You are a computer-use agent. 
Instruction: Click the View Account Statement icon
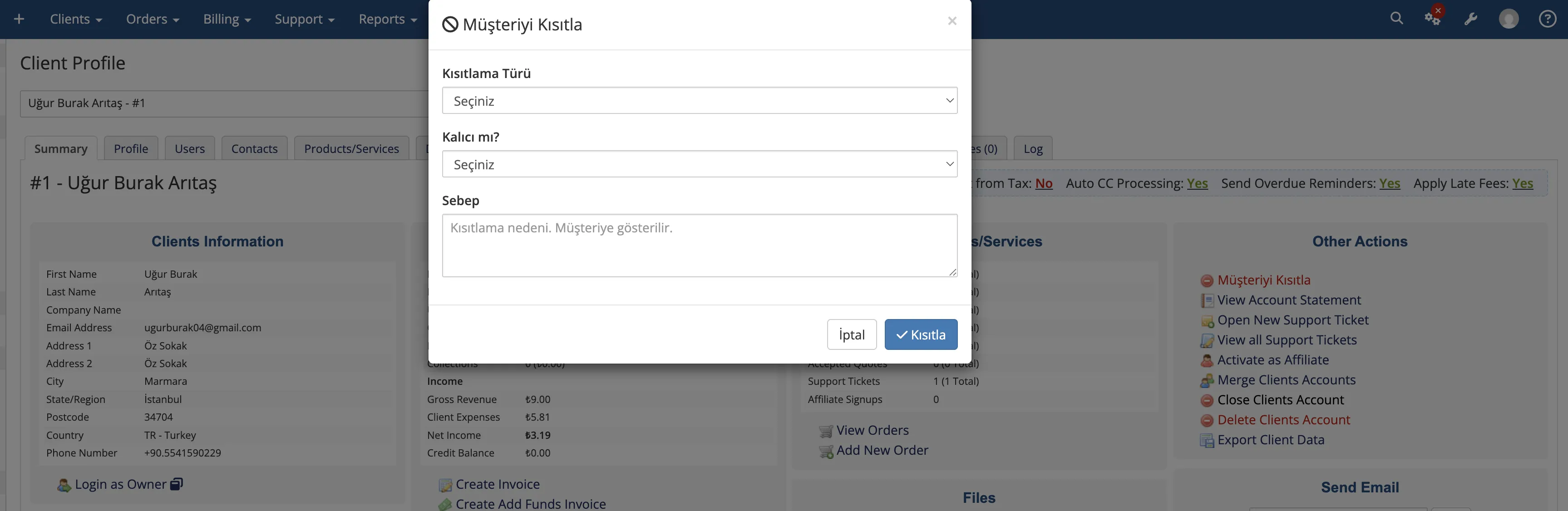[x=1207, y=300]
